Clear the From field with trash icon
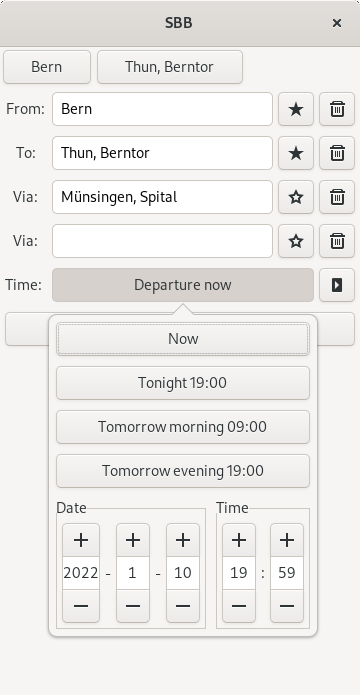 point(337,109)
